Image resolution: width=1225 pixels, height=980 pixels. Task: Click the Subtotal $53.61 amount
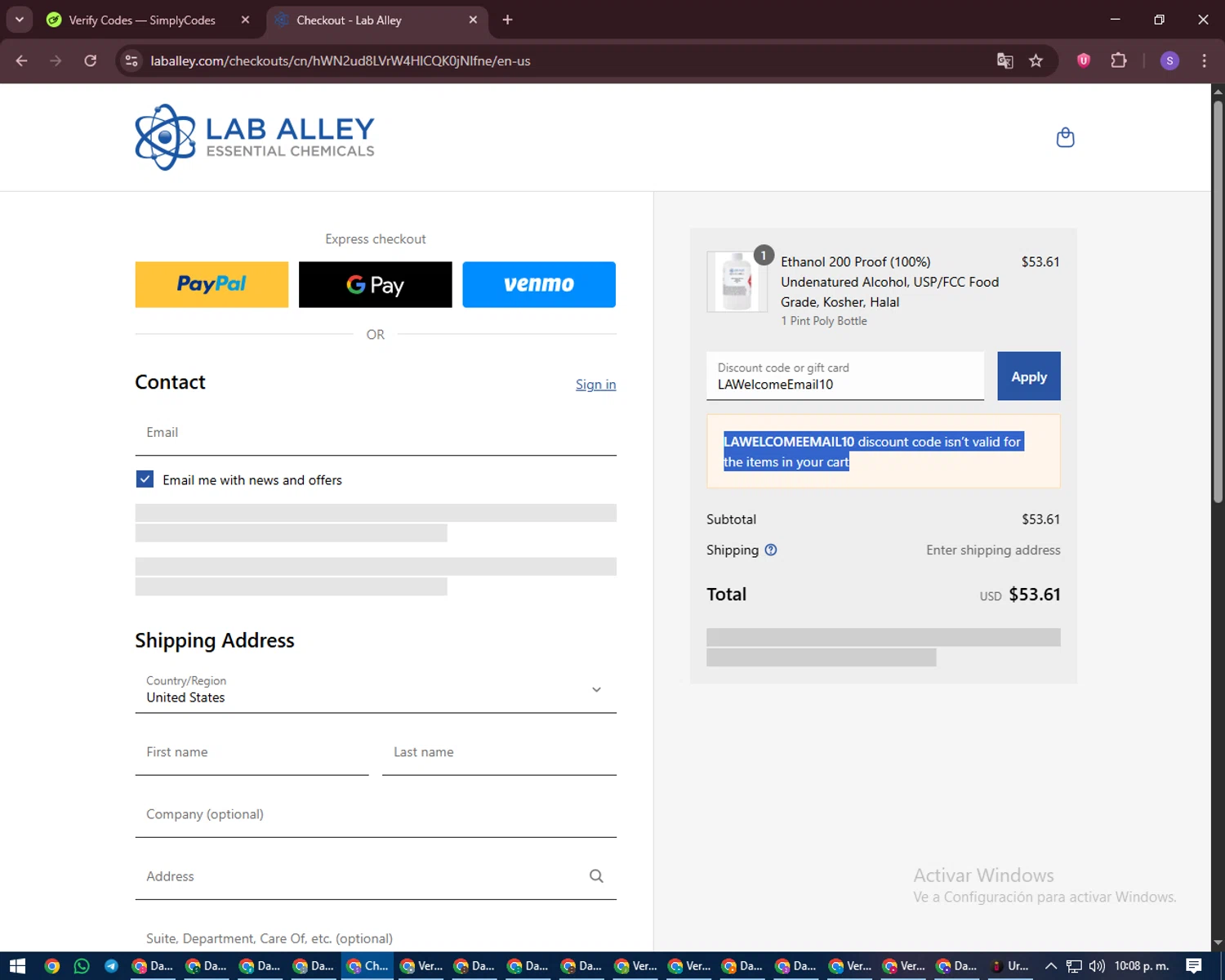1040,519
